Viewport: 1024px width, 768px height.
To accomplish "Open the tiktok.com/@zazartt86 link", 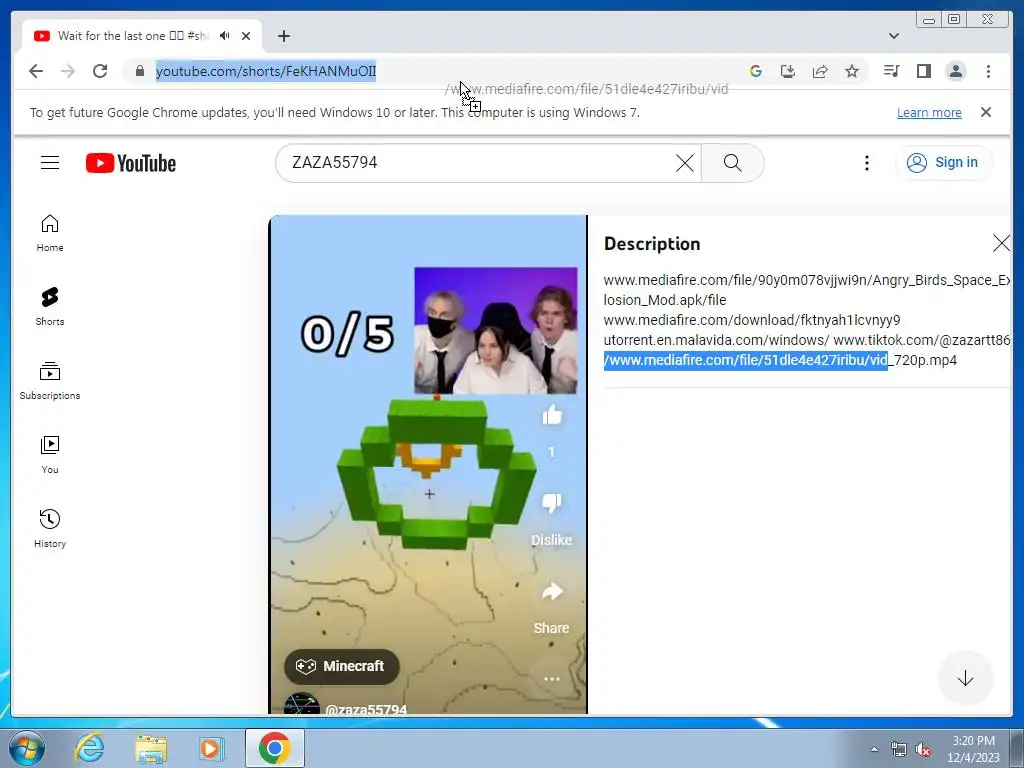I will [921, 340].
